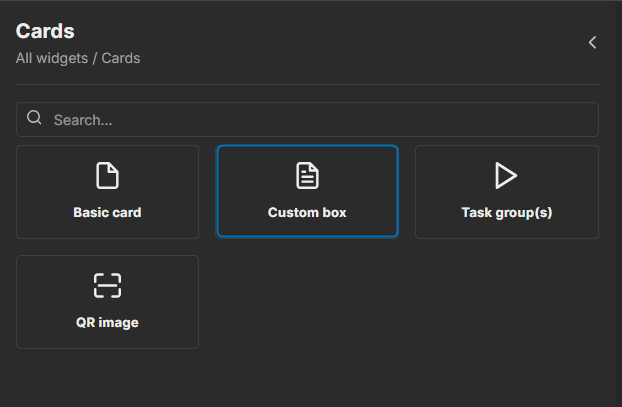Click the slash separator in breadcrumb
Viewport: 622px width, 407px height.
(95, 58)
